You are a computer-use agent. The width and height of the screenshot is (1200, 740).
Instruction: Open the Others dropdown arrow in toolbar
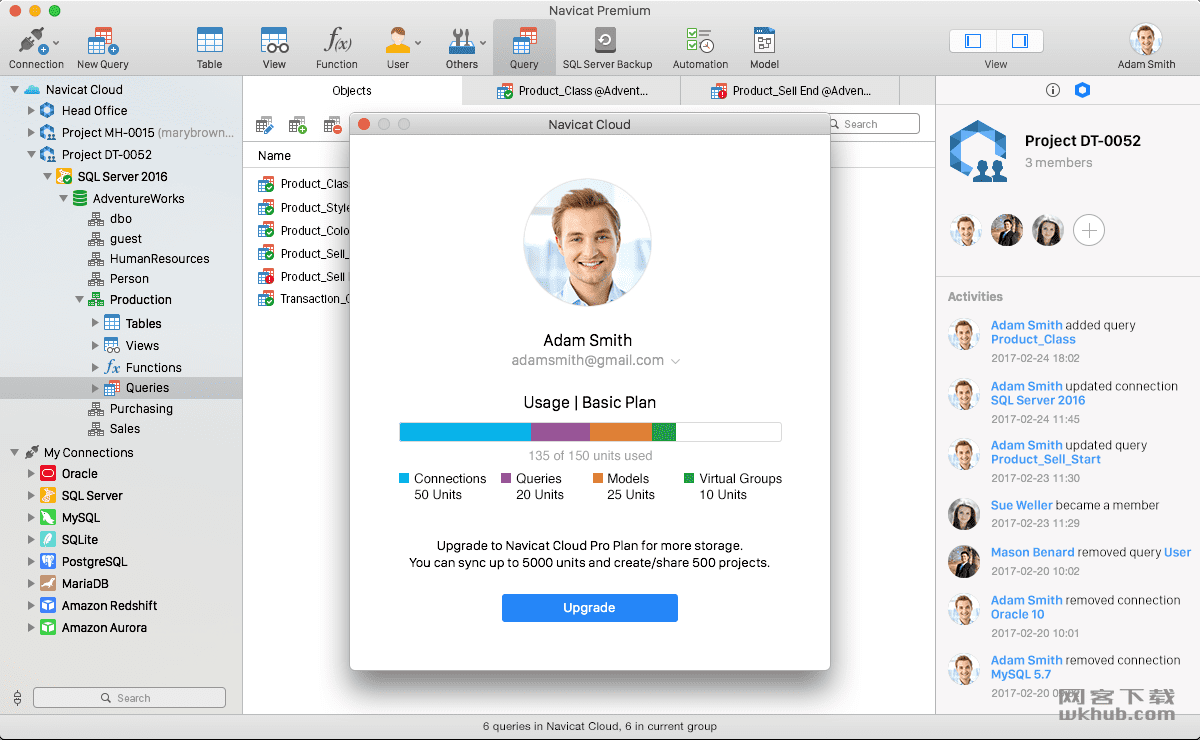483,42
